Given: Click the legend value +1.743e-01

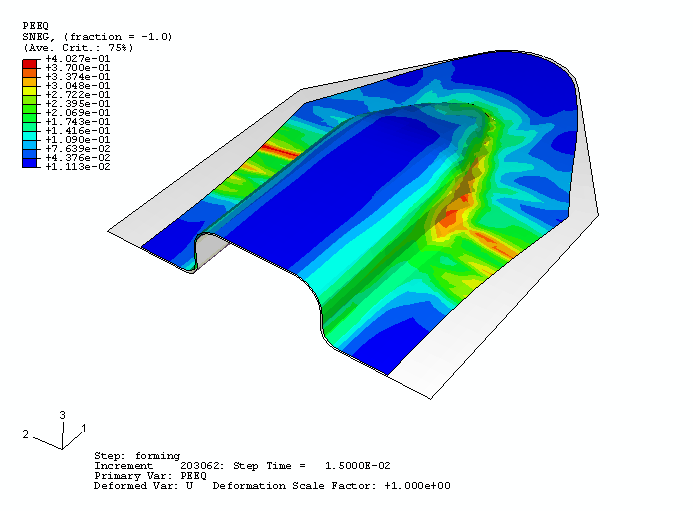Looking at the screenshot, I should [78, 122].
